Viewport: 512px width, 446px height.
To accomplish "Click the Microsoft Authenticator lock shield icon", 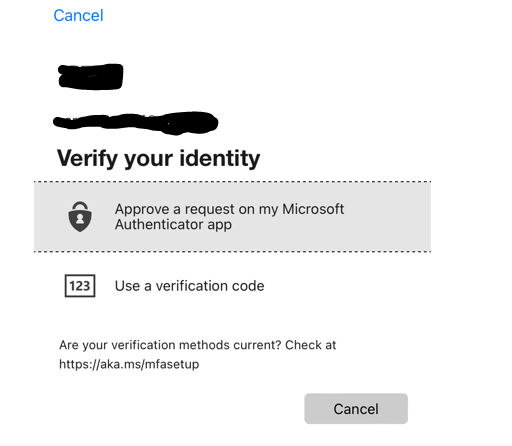I will tap(80, 217).
